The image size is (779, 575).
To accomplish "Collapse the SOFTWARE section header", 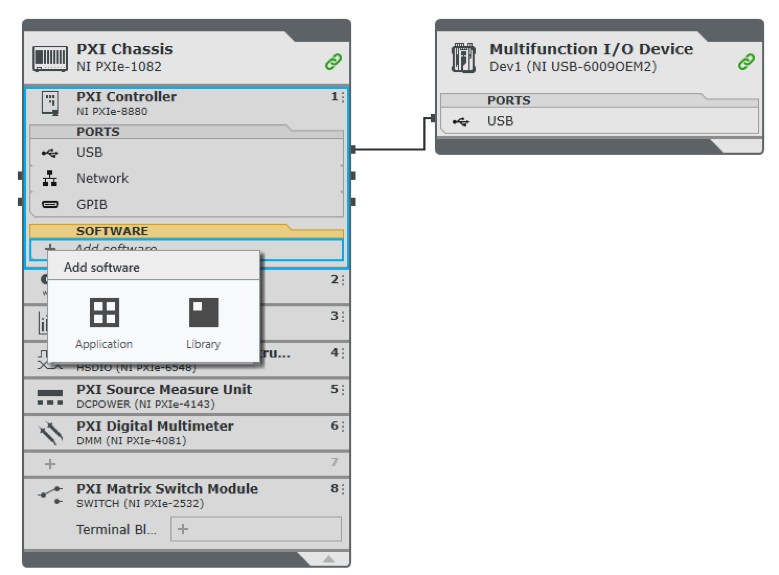I will [186, 231].
